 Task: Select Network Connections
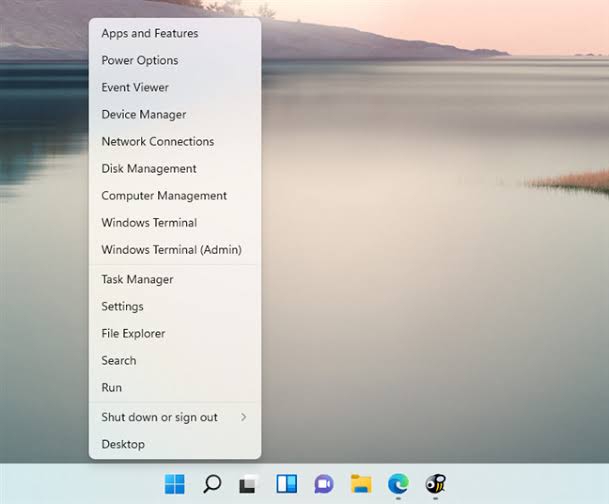pos(175,141)
